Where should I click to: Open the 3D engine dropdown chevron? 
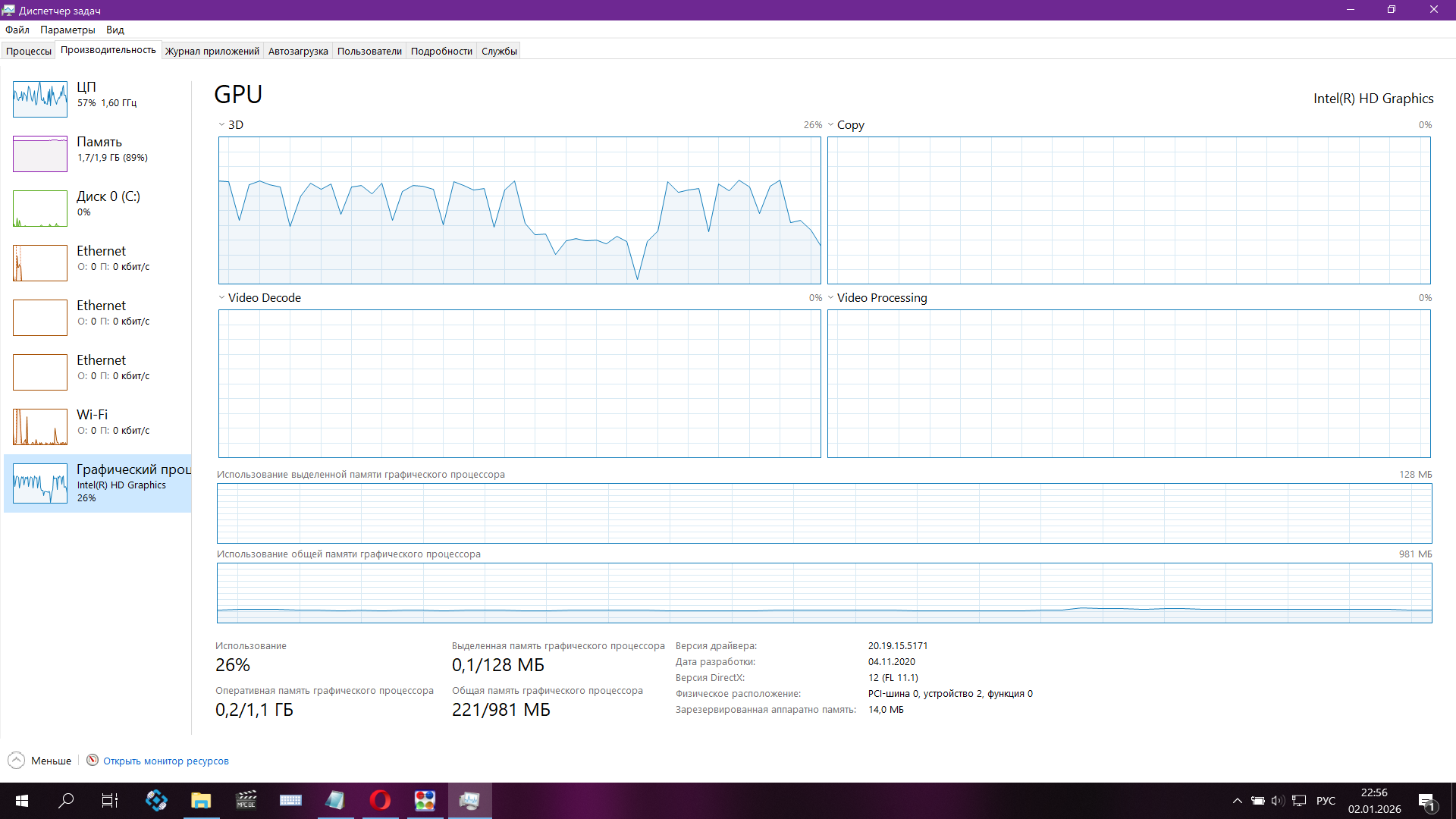pyautogui.click(x=221, y=125)
